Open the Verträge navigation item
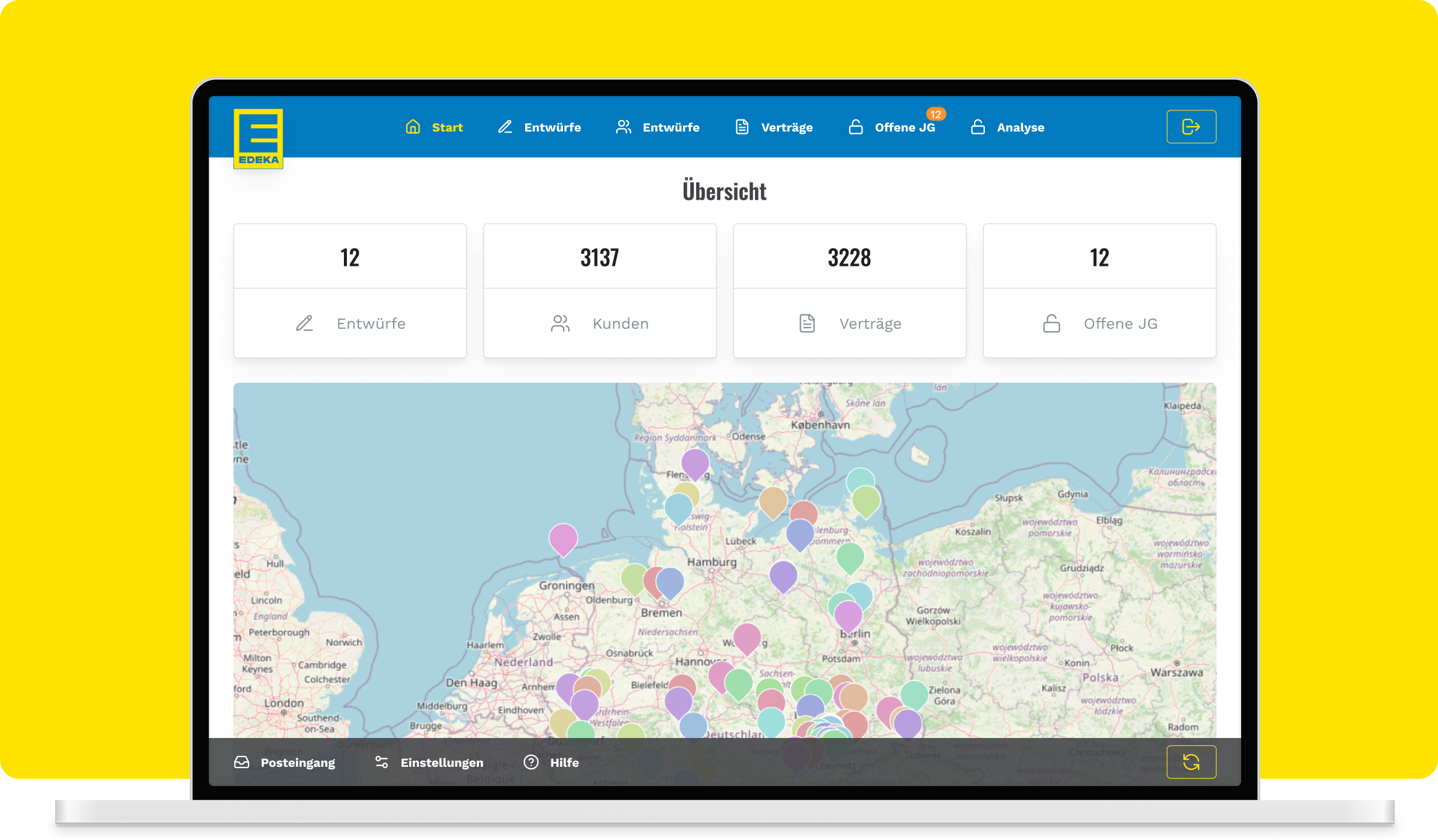Screen dimensions: 1438x840 [x=774, y=127]
